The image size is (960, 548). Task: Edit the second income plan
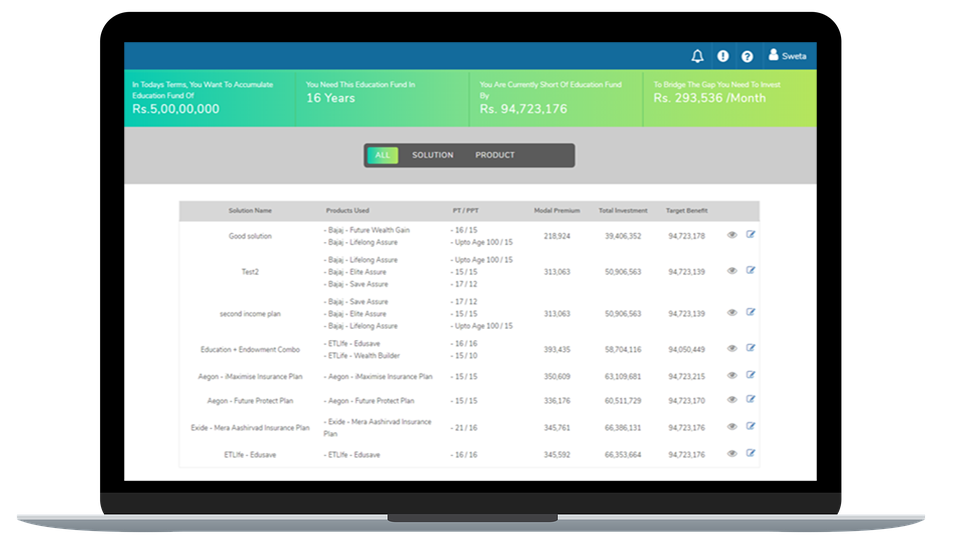point(751,313)
